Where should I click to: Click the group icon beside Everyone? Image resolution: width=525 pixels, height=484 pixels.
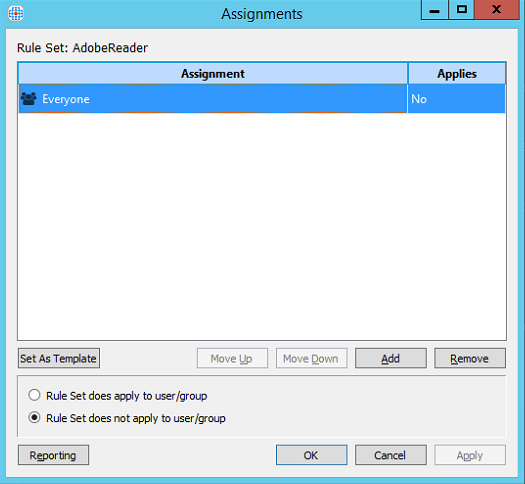click(28, 99)
